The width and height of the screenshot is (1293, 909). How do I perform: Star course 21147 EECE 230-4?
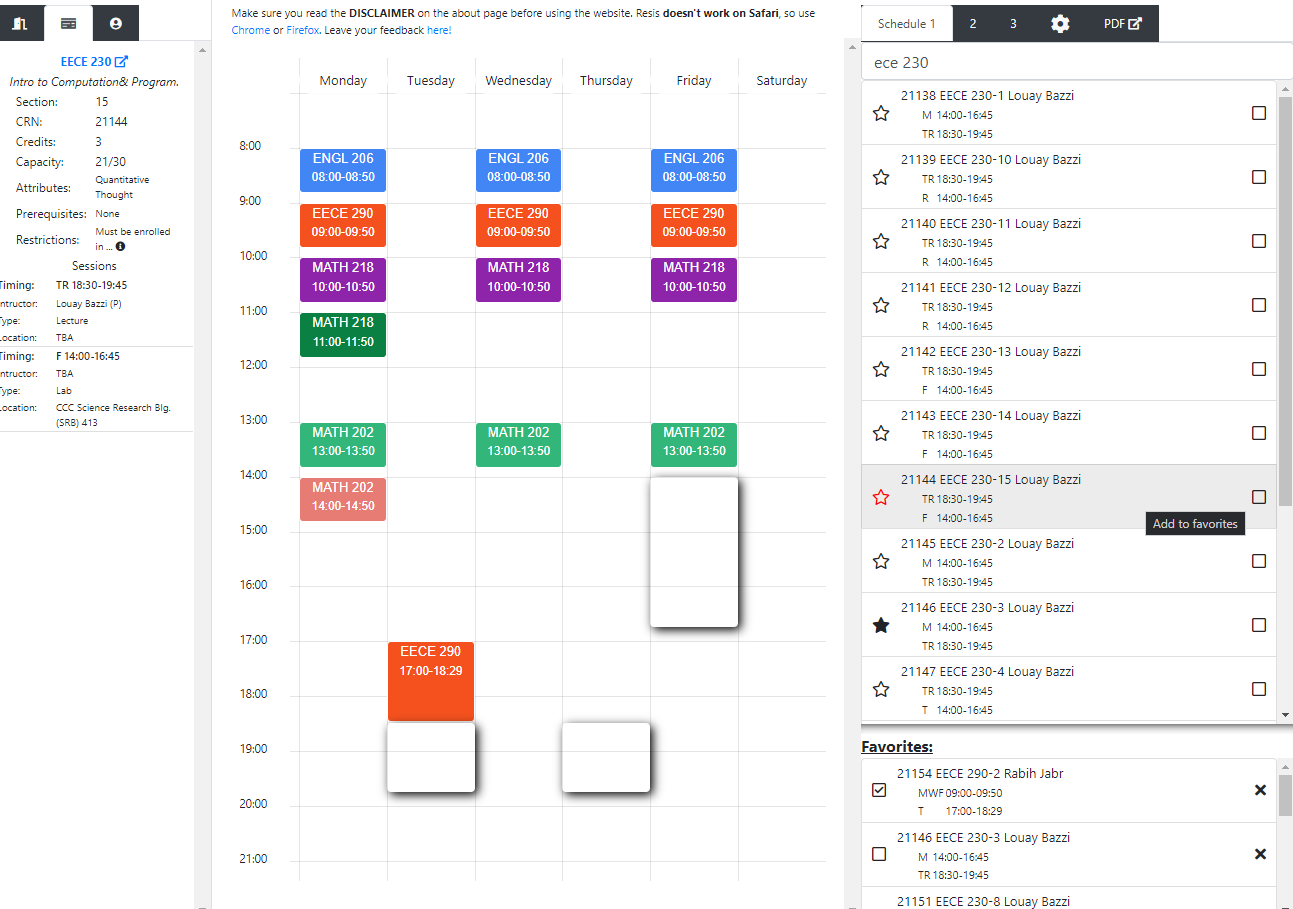pos(881,690)
